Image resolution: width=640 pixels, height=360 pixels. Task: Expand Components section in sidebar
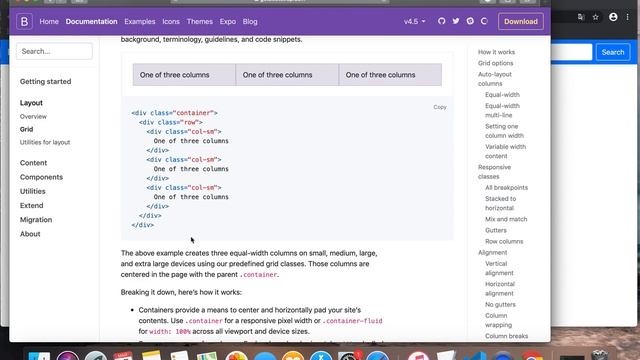pos(41,177)
